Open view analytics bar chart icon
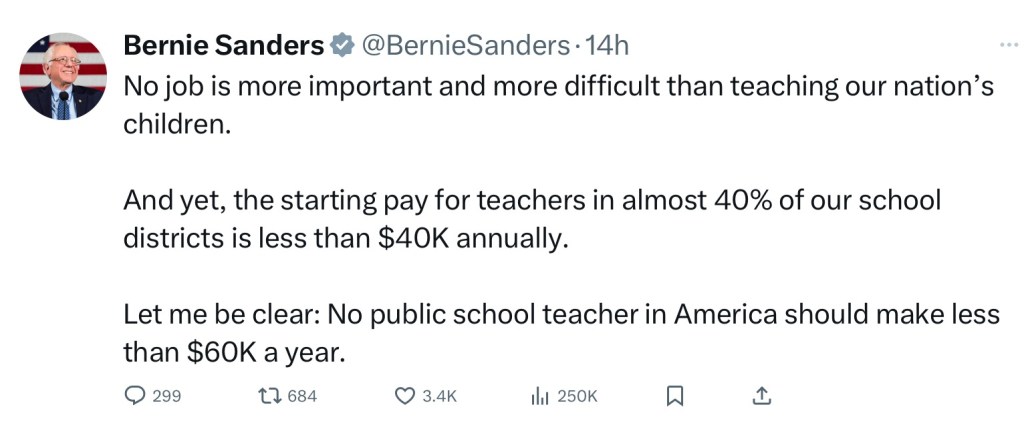1024x433 pixels. [x=539, y=396]
